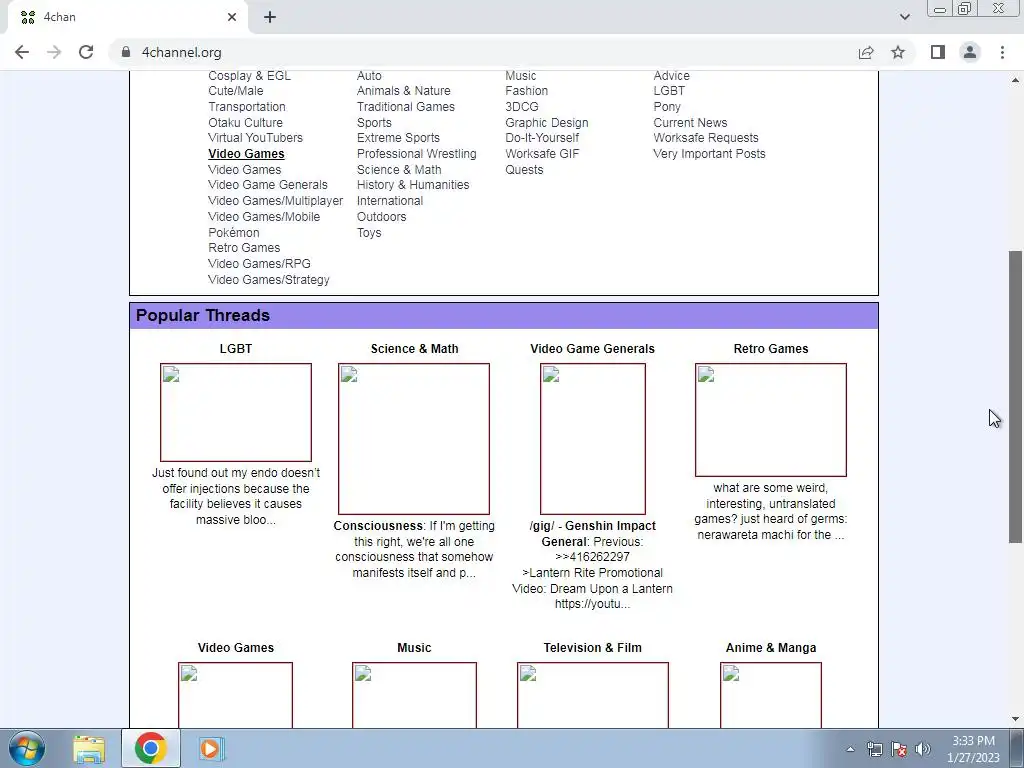The width and height of the screenshot is (1024, 768).
Task: Open the International board
Action: pyautogui.click(x=390, y=200)
